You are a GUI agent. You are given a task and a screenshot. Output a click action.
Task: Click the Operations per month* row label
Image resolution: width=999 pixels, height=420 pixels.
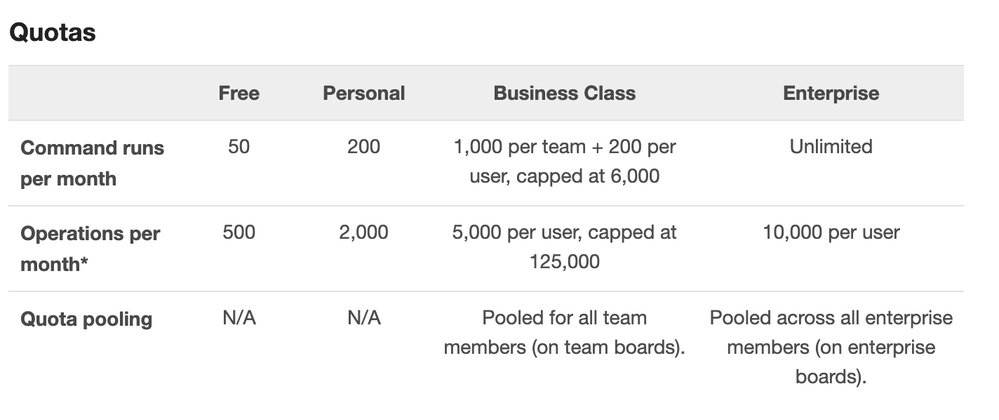(x=90, y=249)
